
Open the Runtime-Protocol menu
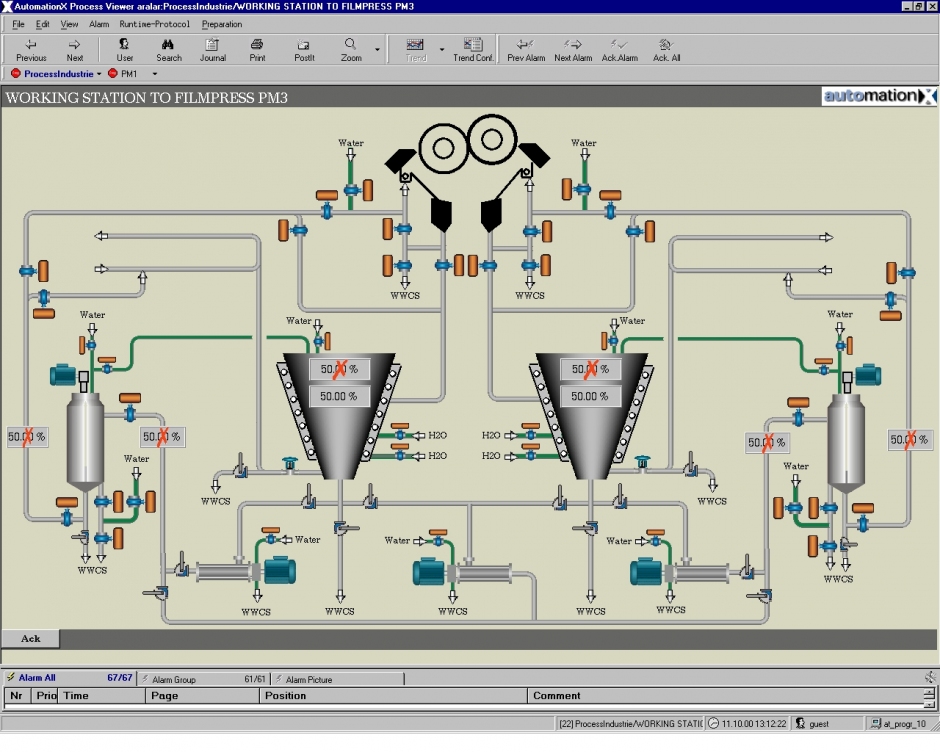(154, 24)
